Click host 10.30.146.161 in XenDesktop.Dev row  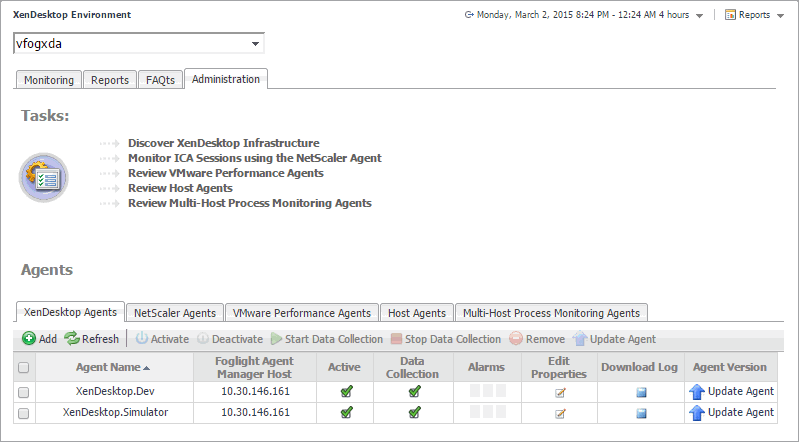[255, 392]
